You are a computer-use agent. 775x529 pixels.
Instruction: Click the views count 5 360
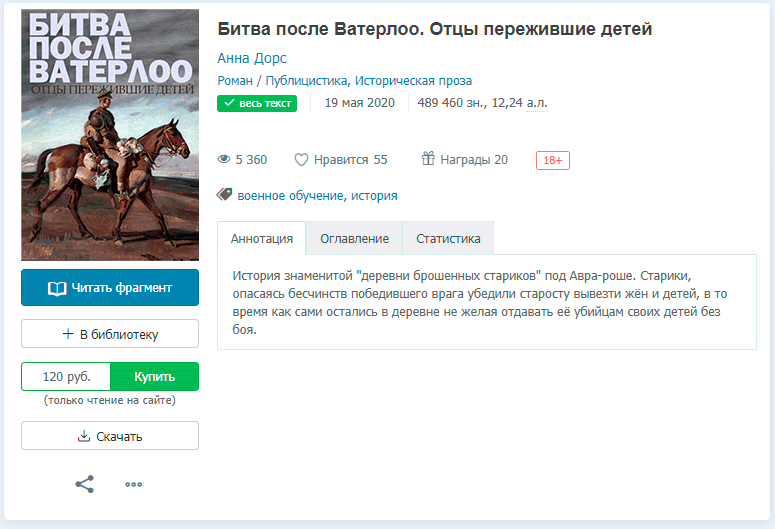tap(251, 160)
